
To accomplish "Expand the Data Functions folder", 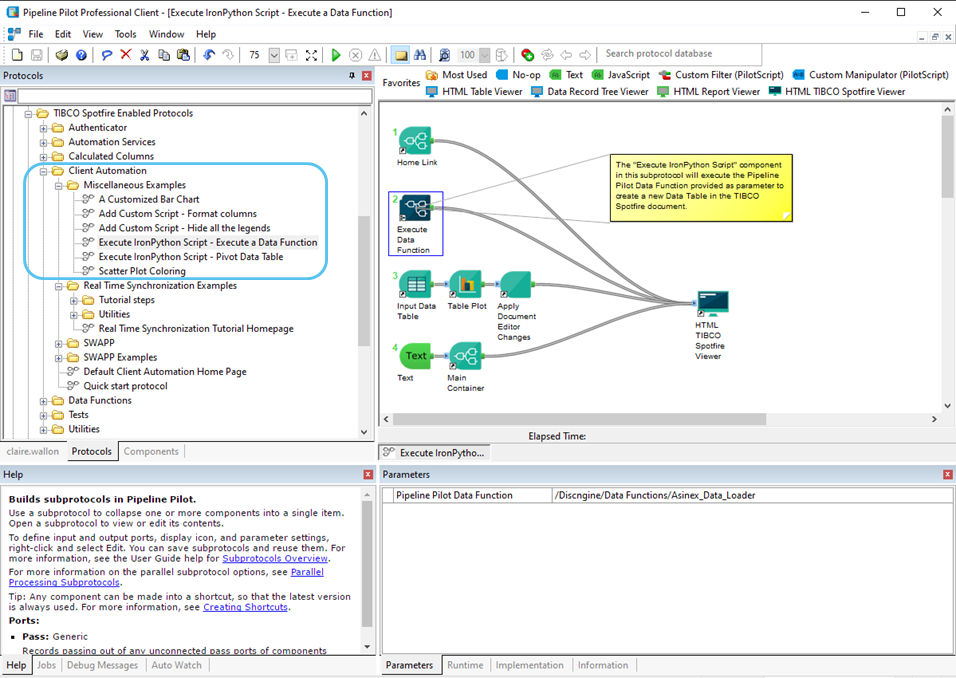I will pos(43,401).
